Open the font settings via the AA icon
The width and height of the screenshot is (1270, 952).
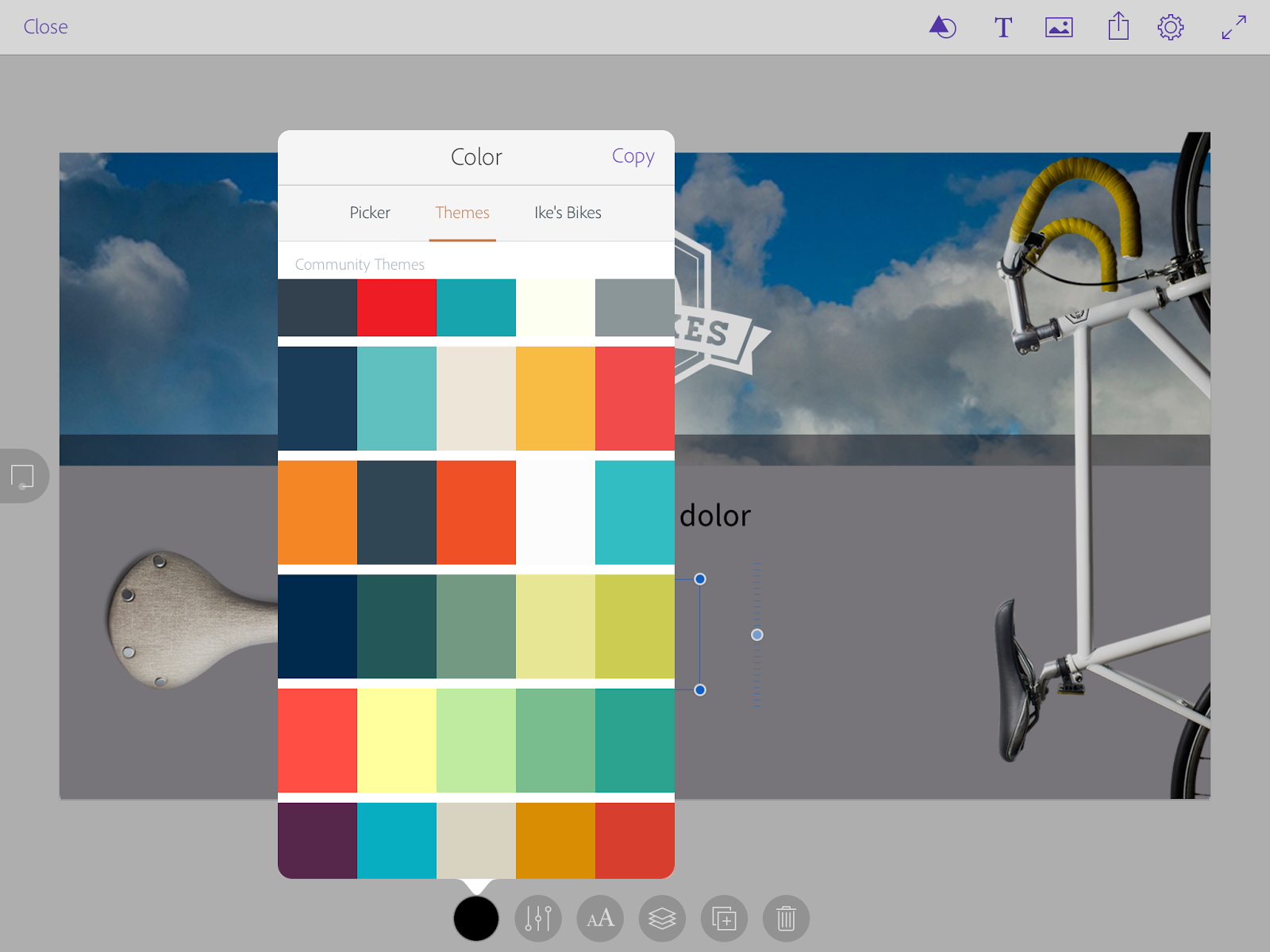pyautogui.click(x=600, y=919)
